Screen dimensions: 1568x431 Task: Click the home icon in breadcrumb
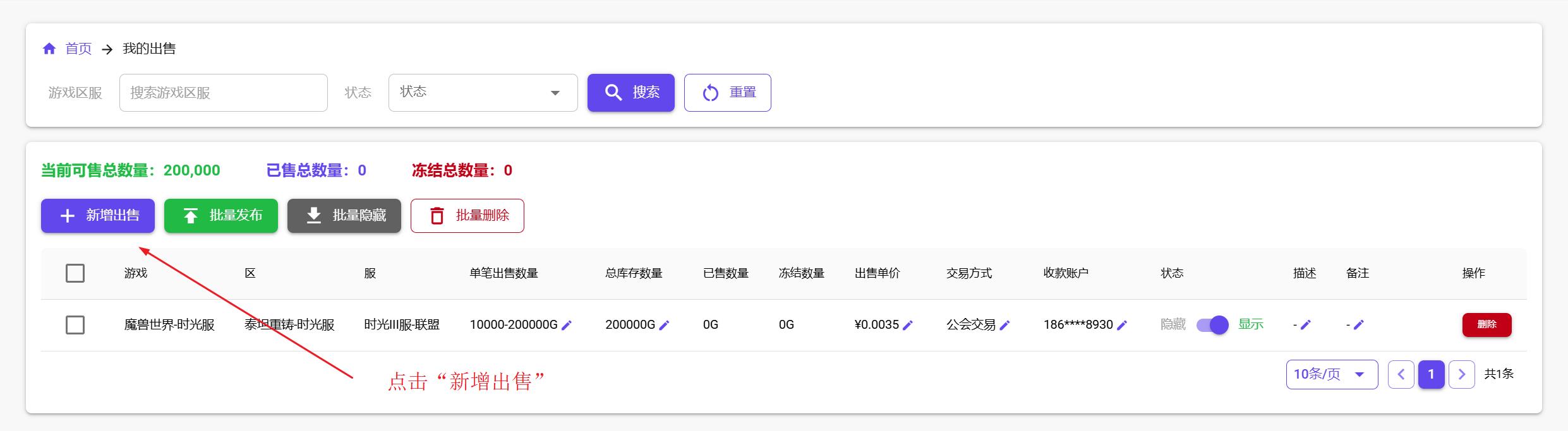pyautogui.click(x=49, y=49)
